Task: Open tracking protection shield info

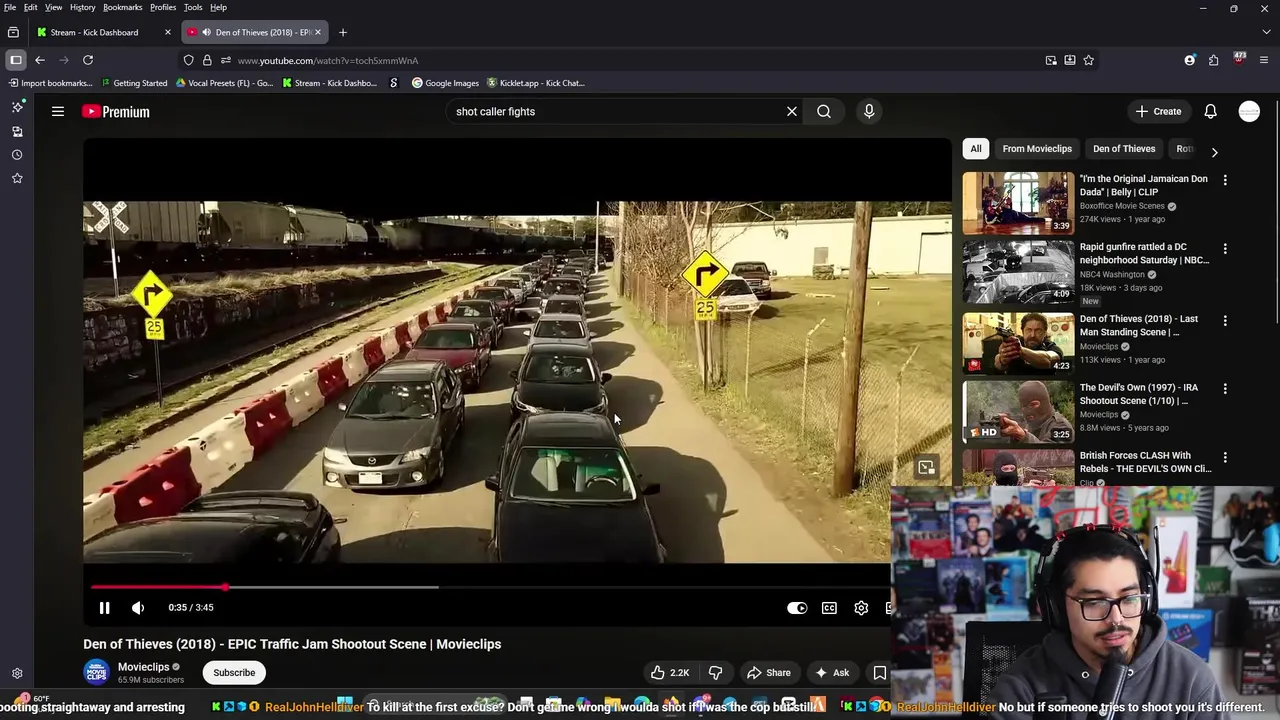Action: point(189,60)
